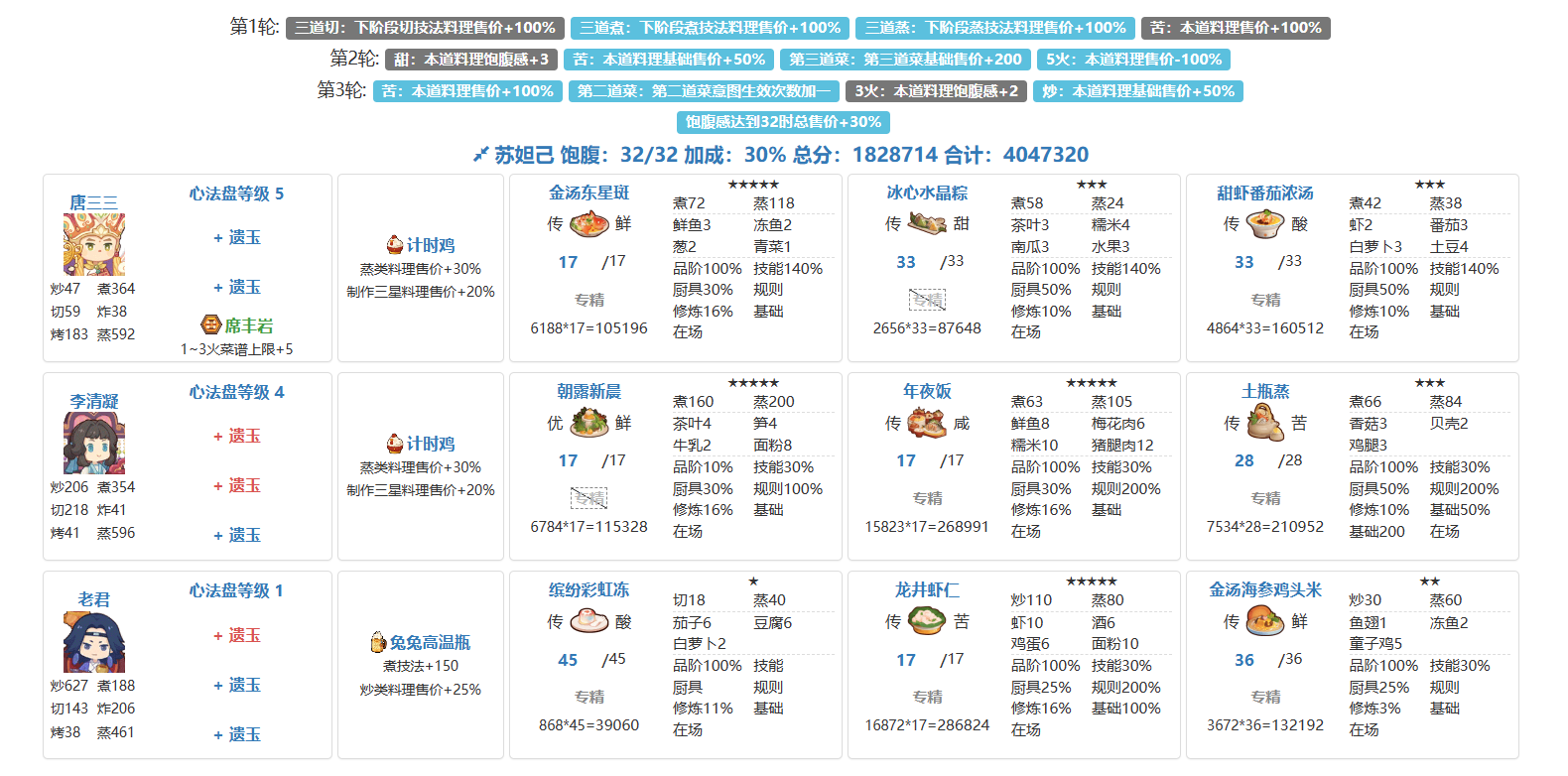Click the five-star rating of 龙井虾仁
This screenshot has width=1568, height=776.
(x=1092, y=582)
